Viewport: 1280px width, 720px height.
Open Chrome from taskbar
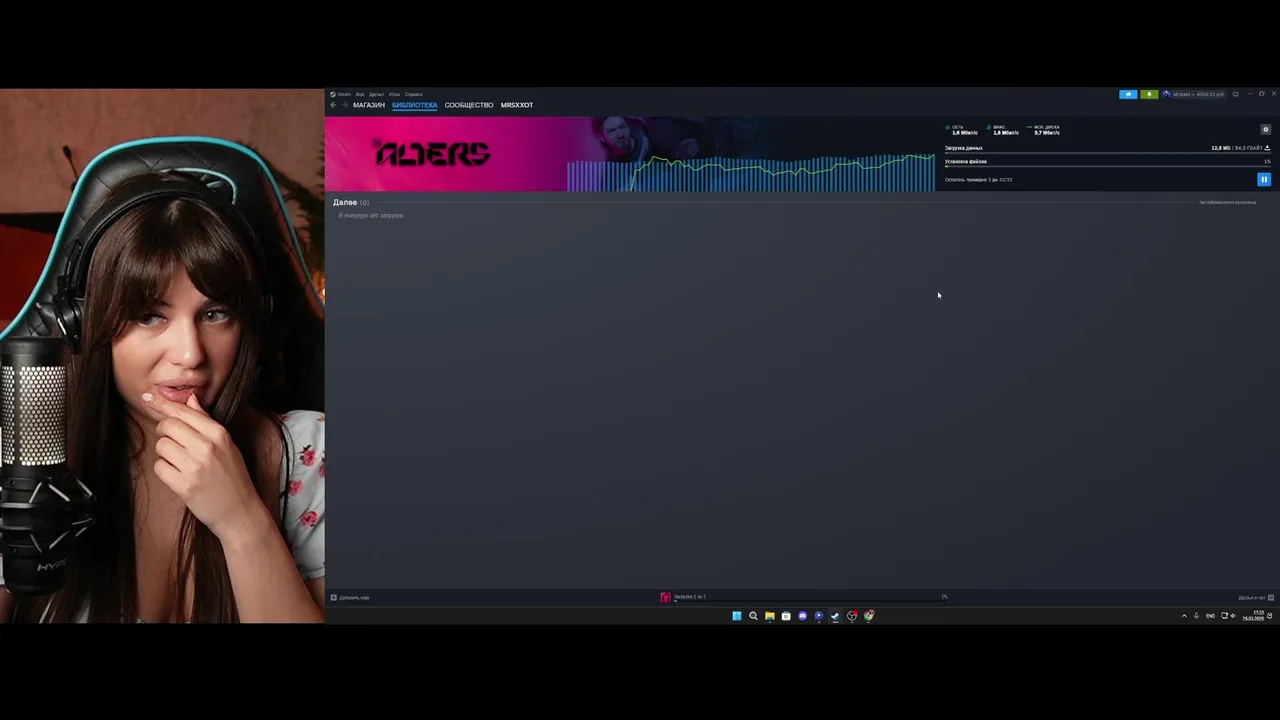point(868,616)
